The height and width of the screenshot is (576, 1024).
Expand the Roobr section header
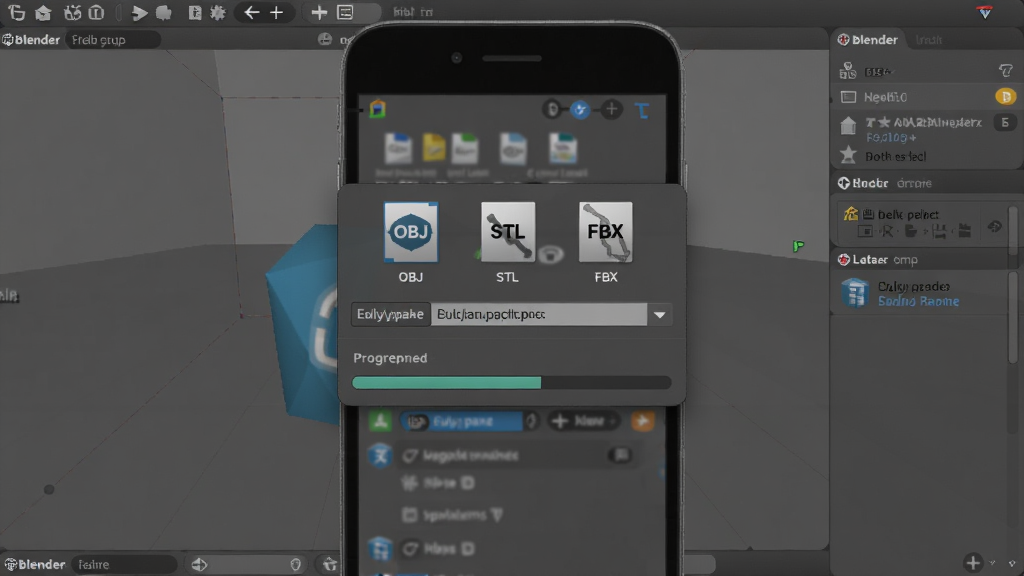coord(924,183)
